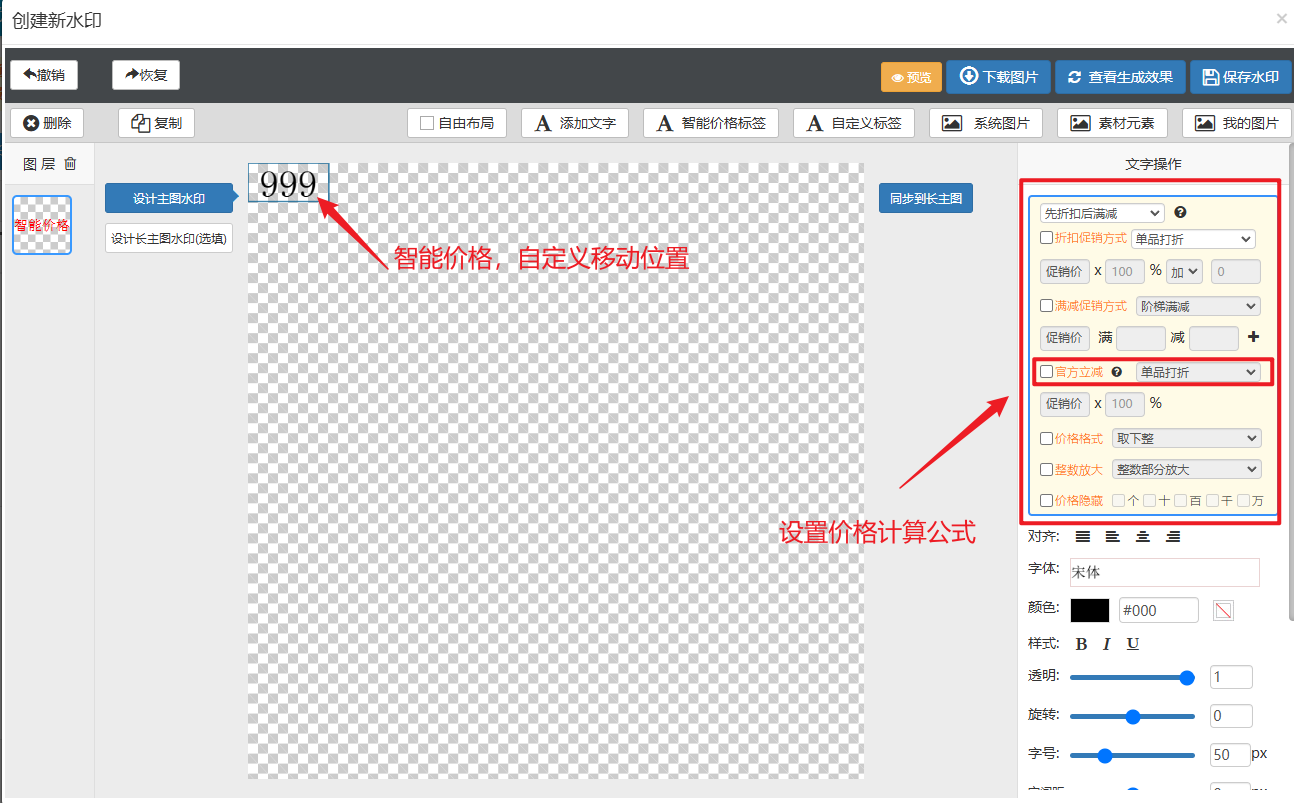Enable the 自由布局 checkbox

(x=427, y=123)
